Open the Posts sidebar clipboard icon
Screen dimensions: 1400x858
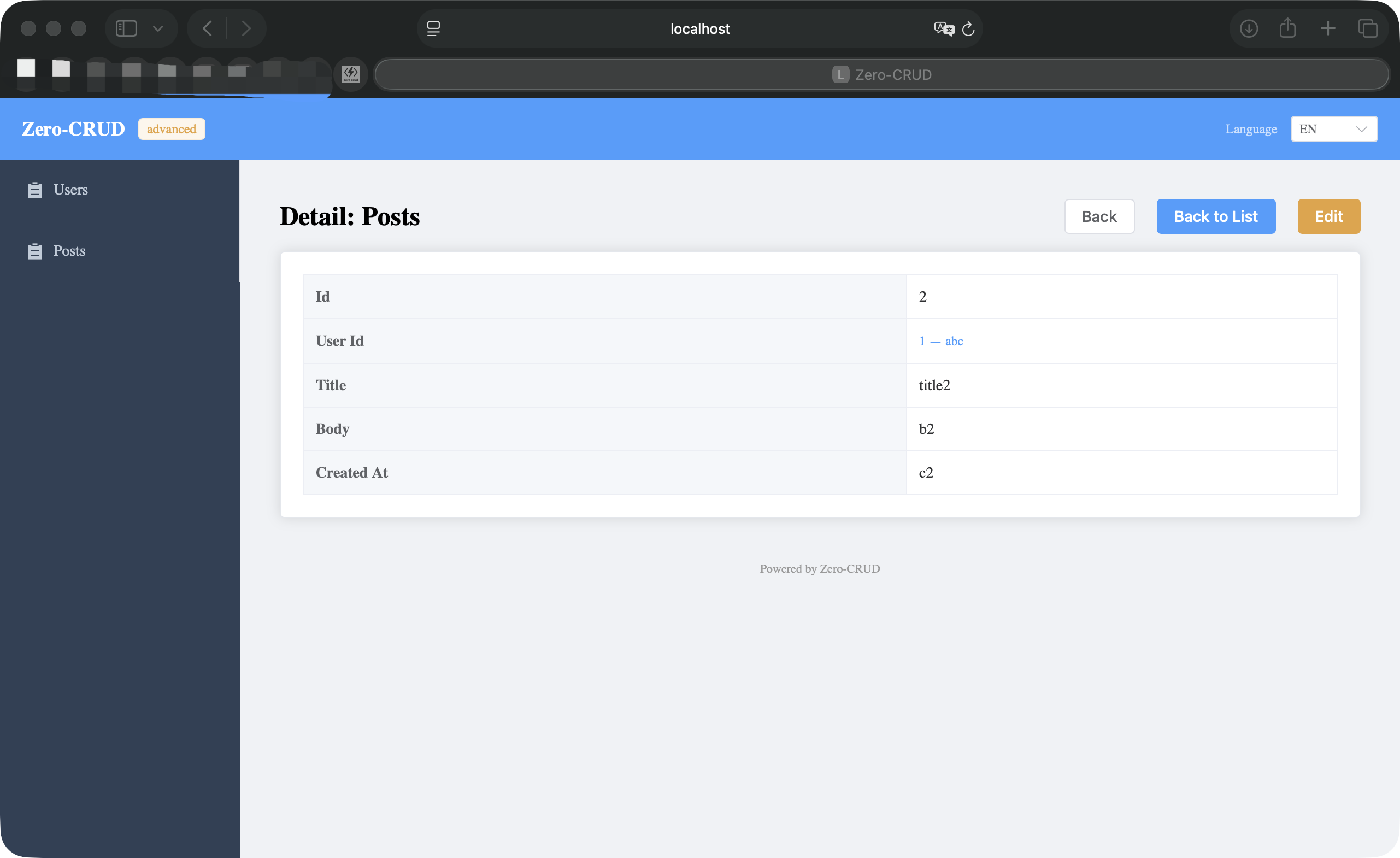coord(34,251)
